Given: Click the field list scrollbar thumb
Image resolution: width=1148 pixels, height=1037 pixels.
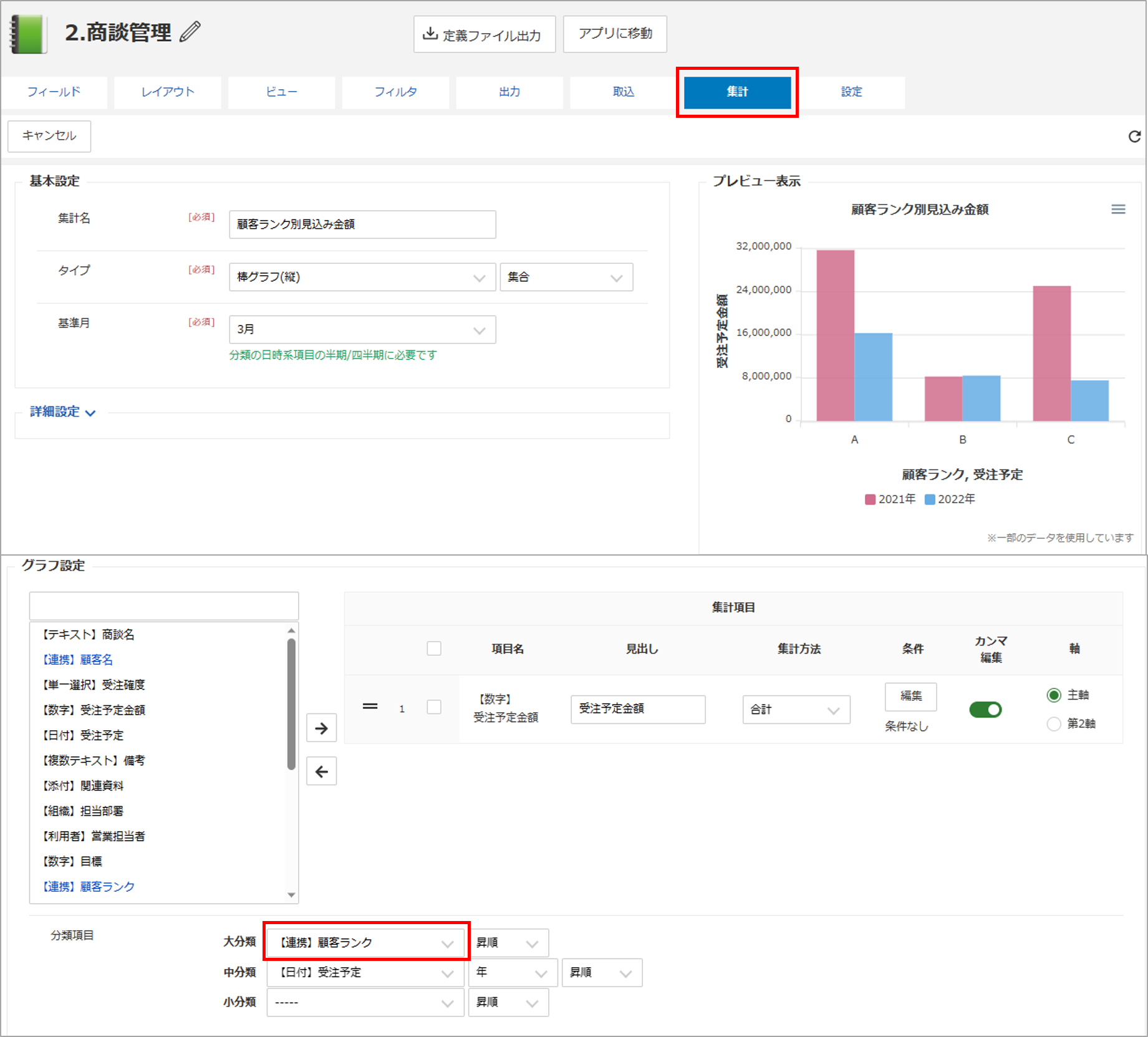Looking at the screenshot, I should [291, 704].
